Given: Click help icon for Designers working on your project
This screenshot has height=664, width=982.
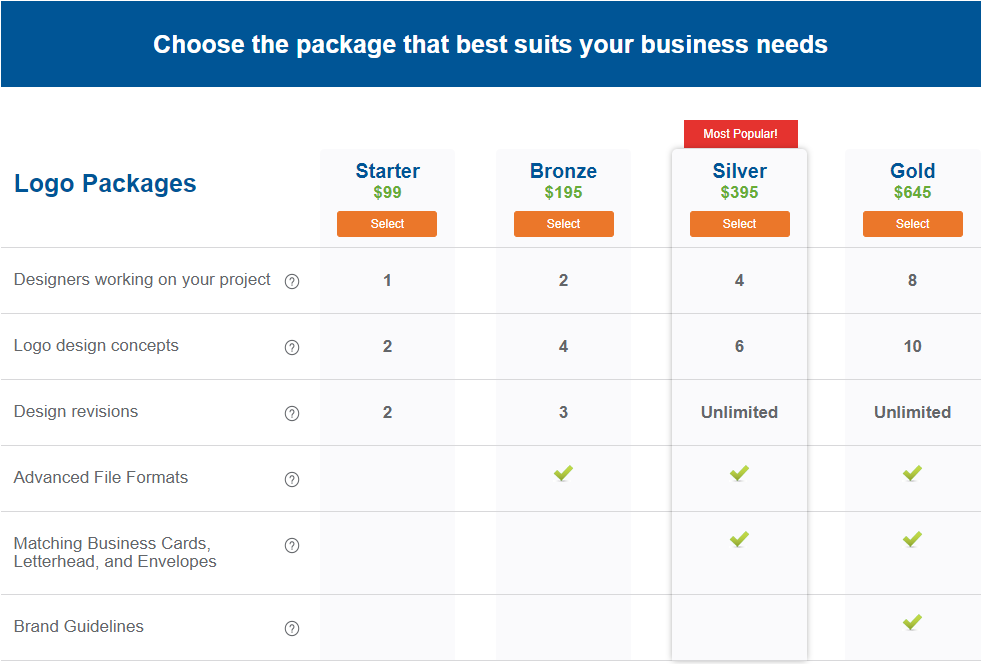Looking at the screenshot, I should [292, 282].
